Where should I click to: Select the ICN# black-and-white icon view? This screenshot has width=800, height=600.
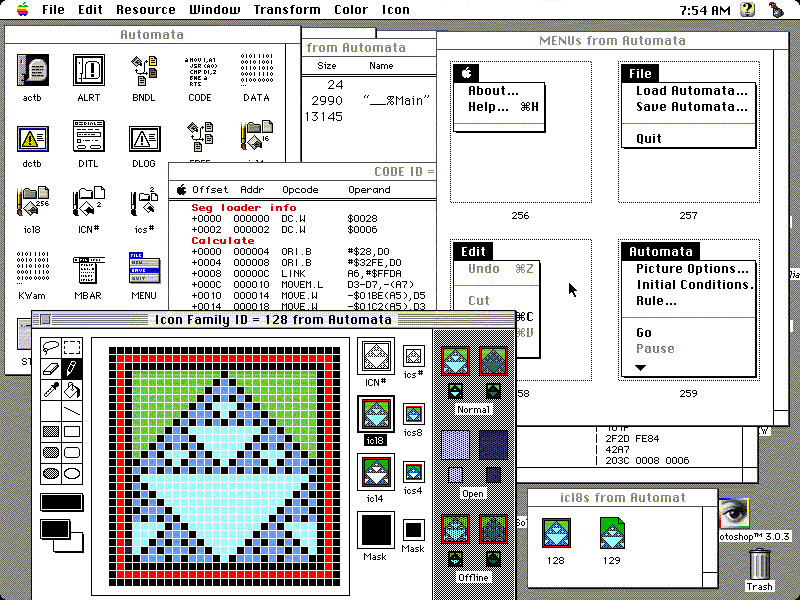click(376, 356)
